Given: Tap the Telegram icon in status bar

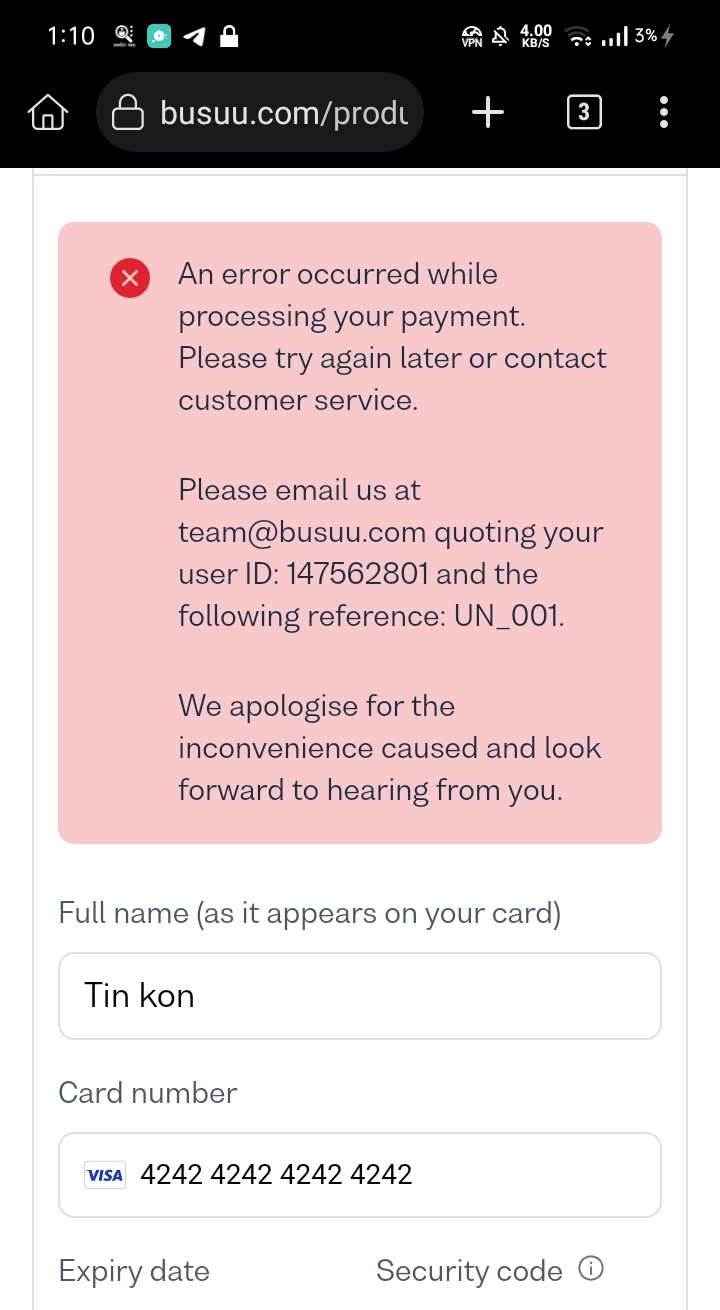Looking at the screenshot, I should 195,37.
